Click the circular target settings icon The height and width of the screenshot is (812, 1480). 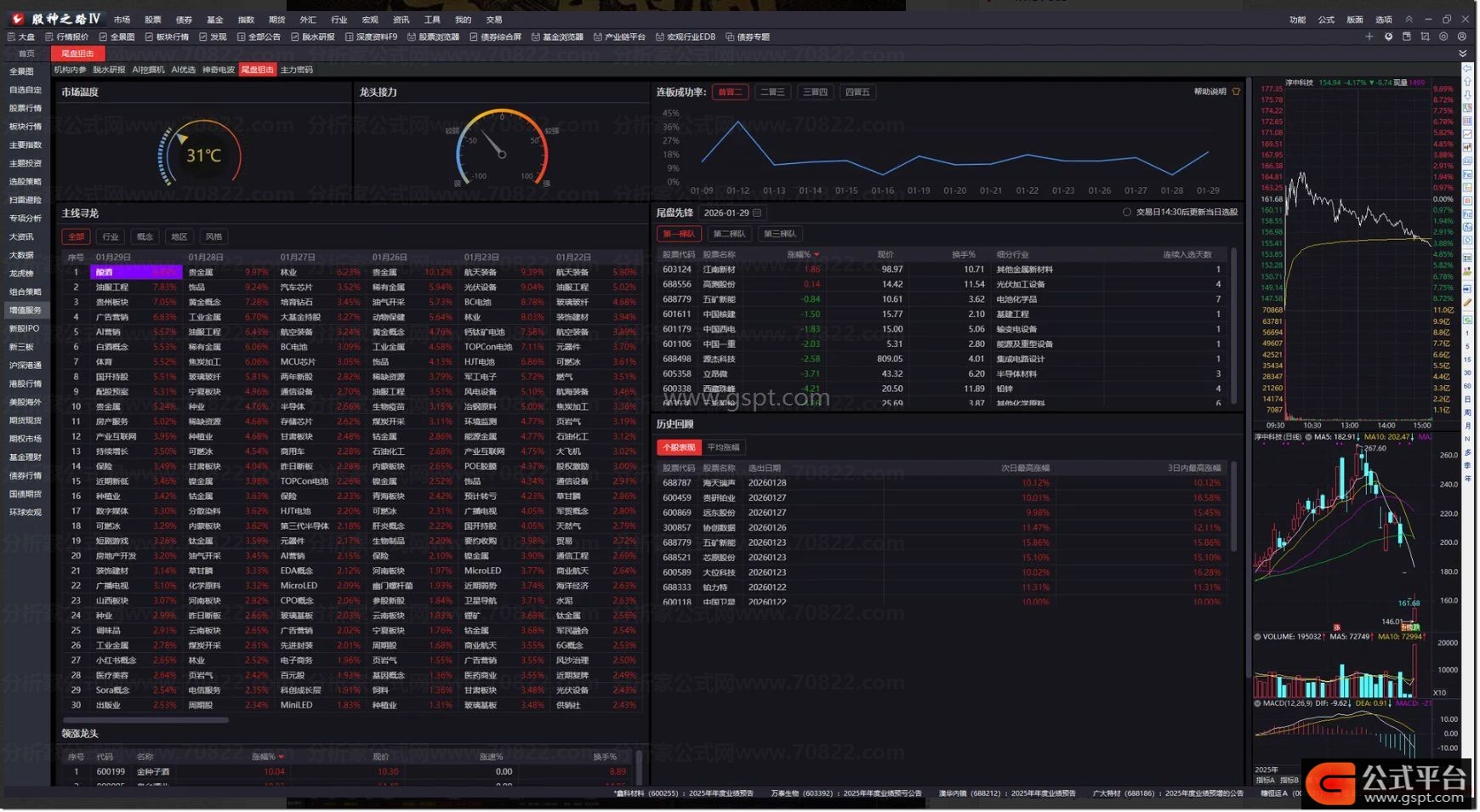pos(1443,37)
